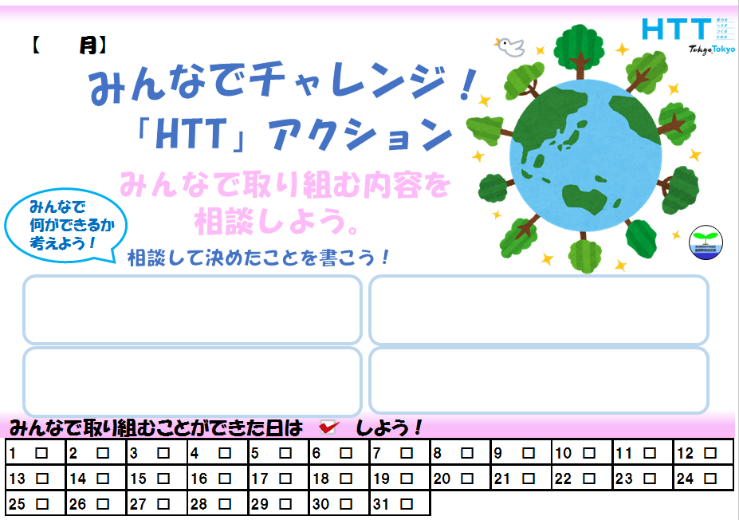
Task: Tick the checkbox for day 31
Action: 407,504
